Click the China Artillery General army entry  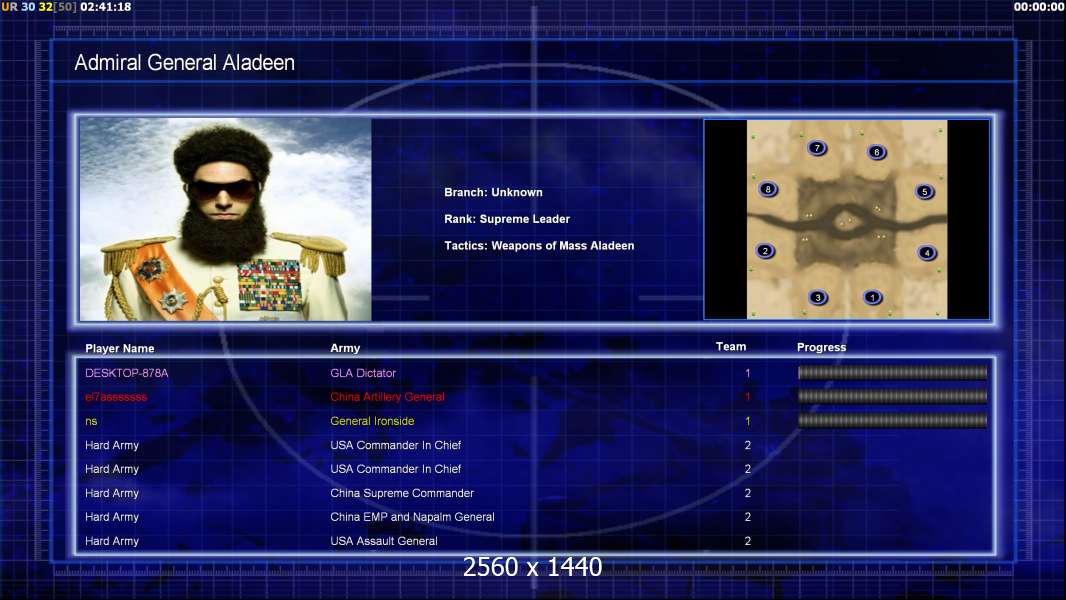[388, 397]
